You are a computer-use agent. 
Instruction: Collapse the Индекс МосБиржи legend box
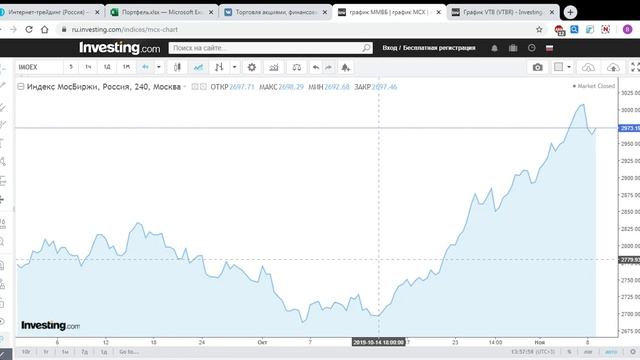point(21,87)
